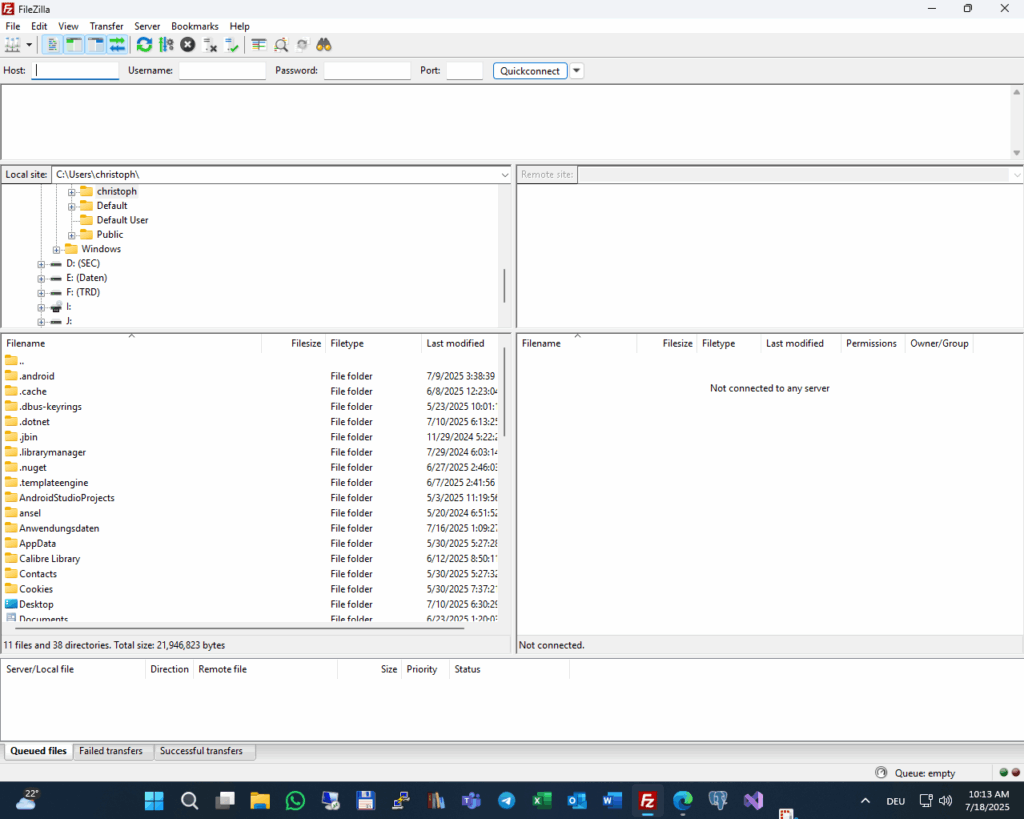This screenshot has height=819, width=1024.
Task: Open the Help menu
Action: [240, 26]
